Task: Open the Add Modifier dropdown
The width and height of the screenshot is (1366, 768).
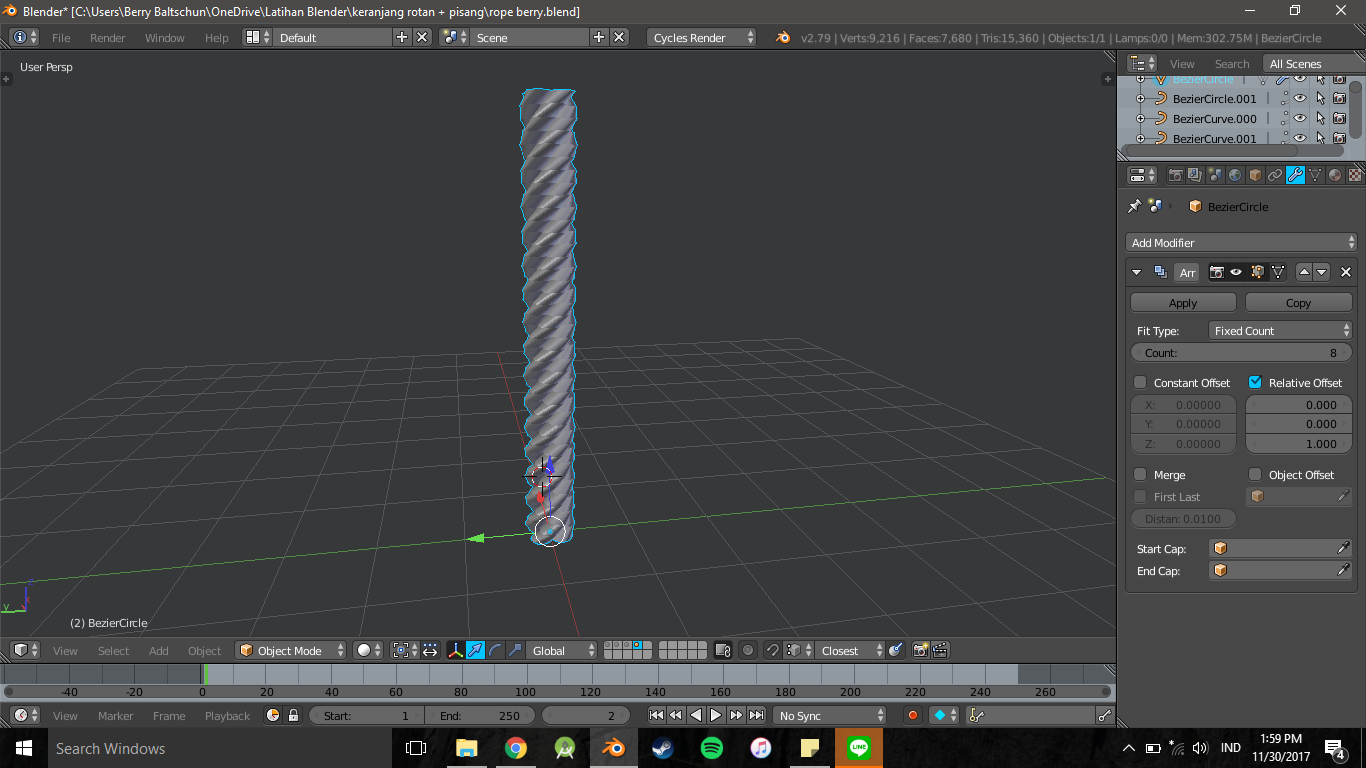Action: (1241, 242)
